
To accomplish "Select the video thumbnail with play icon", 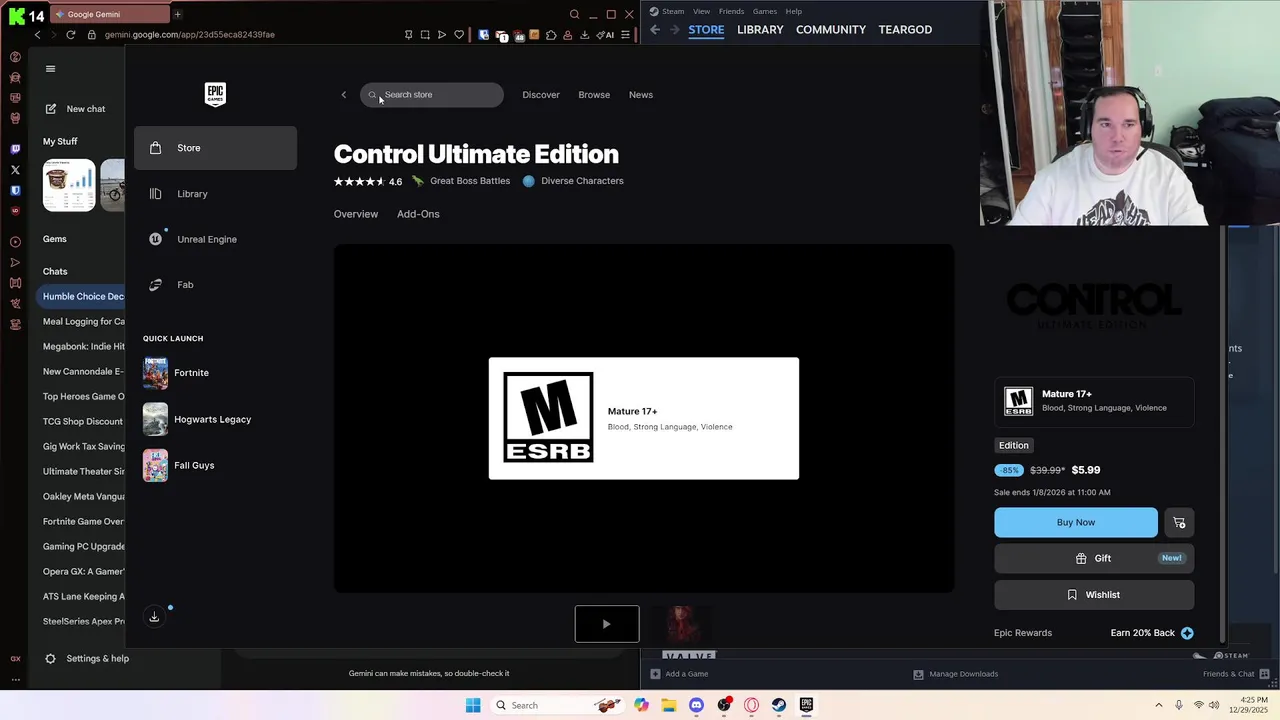I will [607, 624].
